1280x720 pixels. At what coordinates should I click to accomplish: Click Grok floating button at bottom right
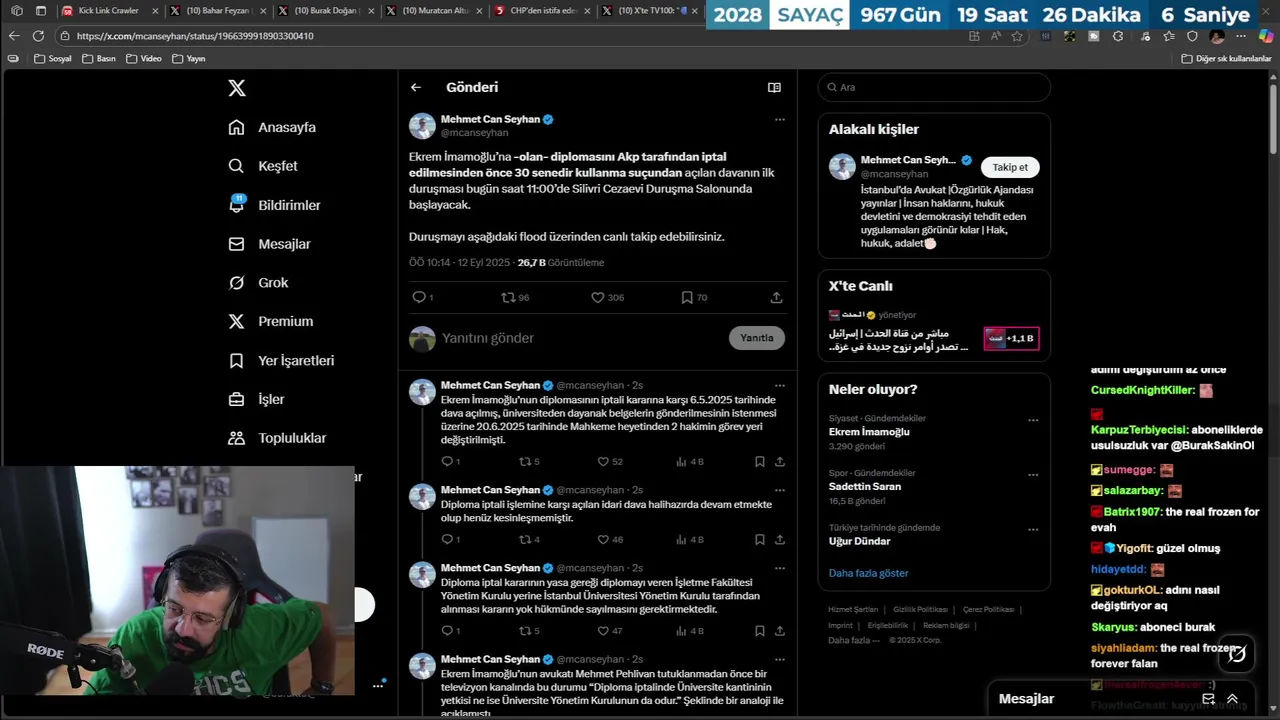click(1237, 654)
